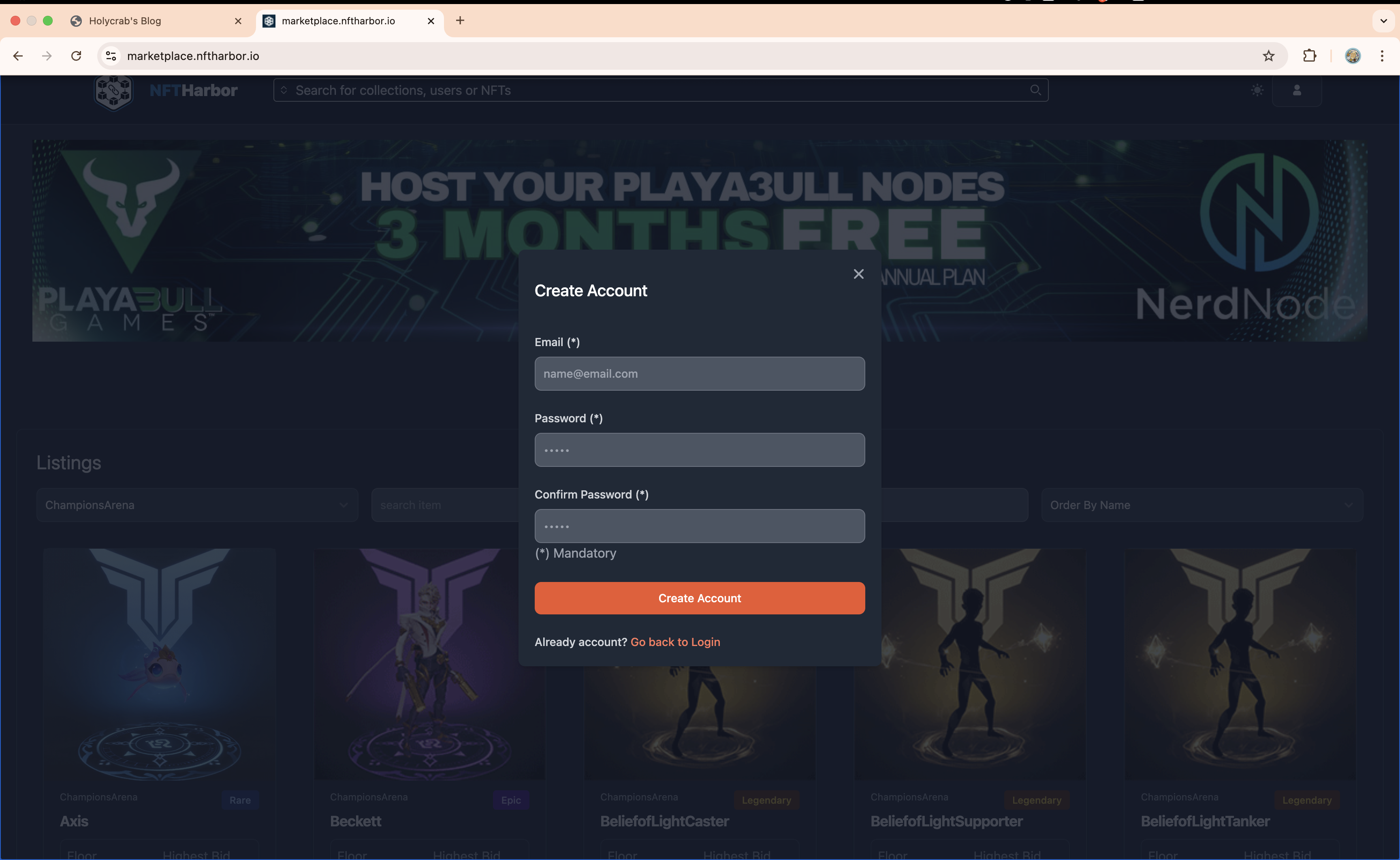Screen dimensions: 1400x860
Task: Open the Order By Name dropdown
Action: [x=1202, y=505]
